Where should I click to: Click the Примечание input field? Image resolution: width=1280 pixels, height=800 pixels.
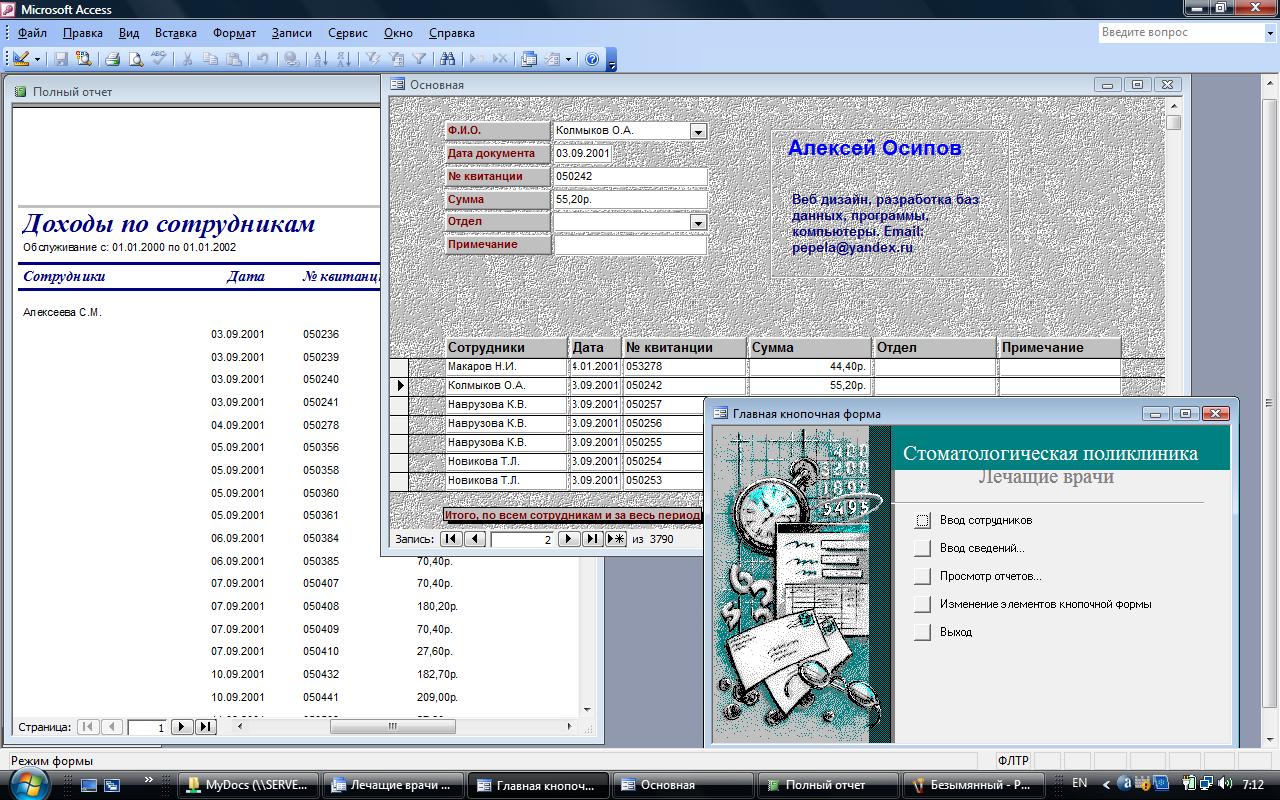(x=630, y=245)
